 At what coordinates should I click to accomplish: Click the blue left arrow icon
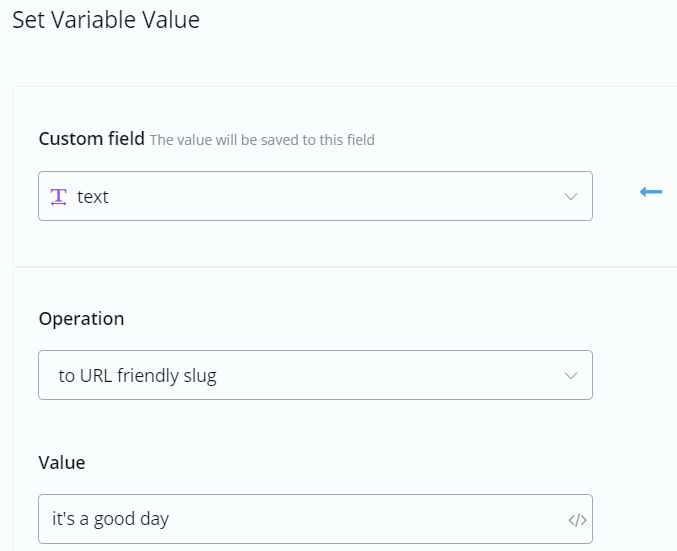tap(651, 191)
